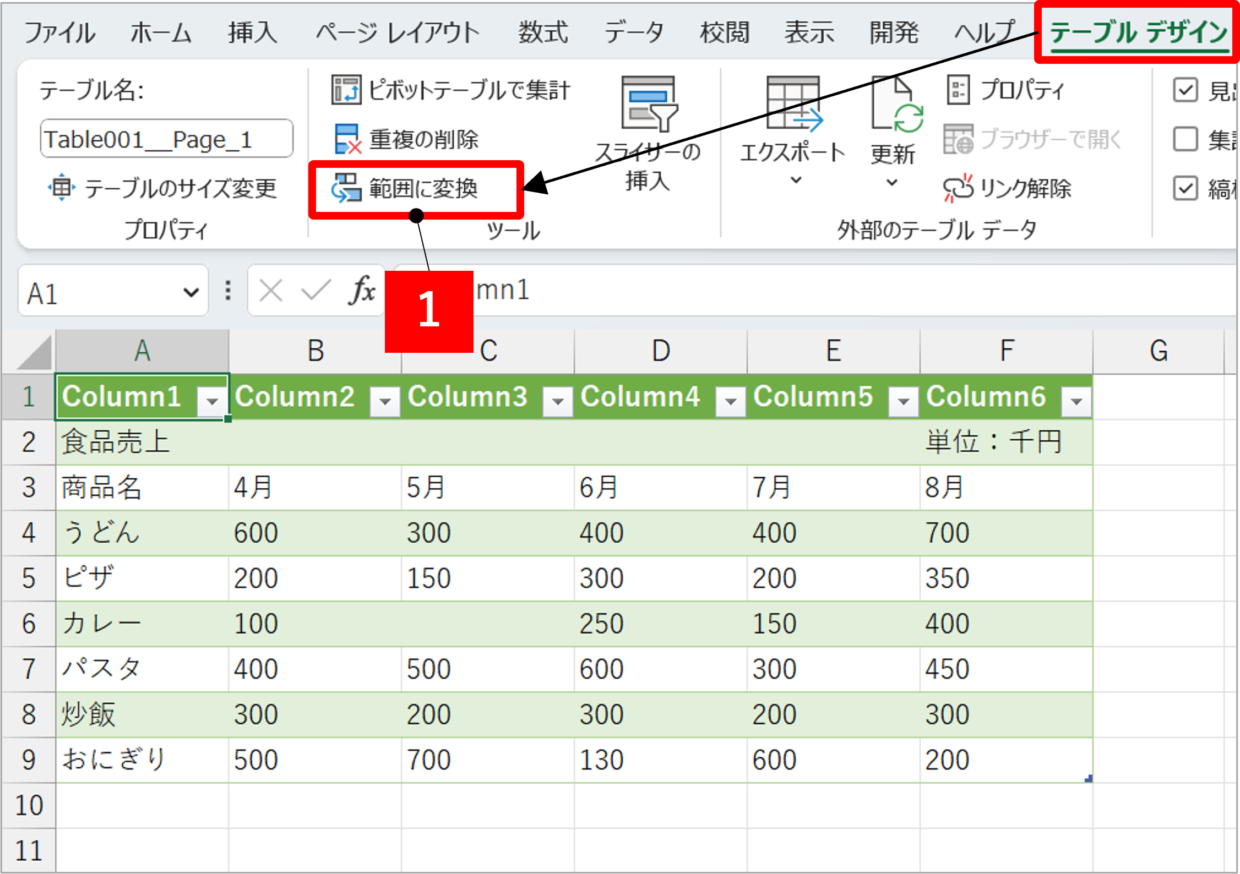Select the cell containing うどん

coord(141,533)
